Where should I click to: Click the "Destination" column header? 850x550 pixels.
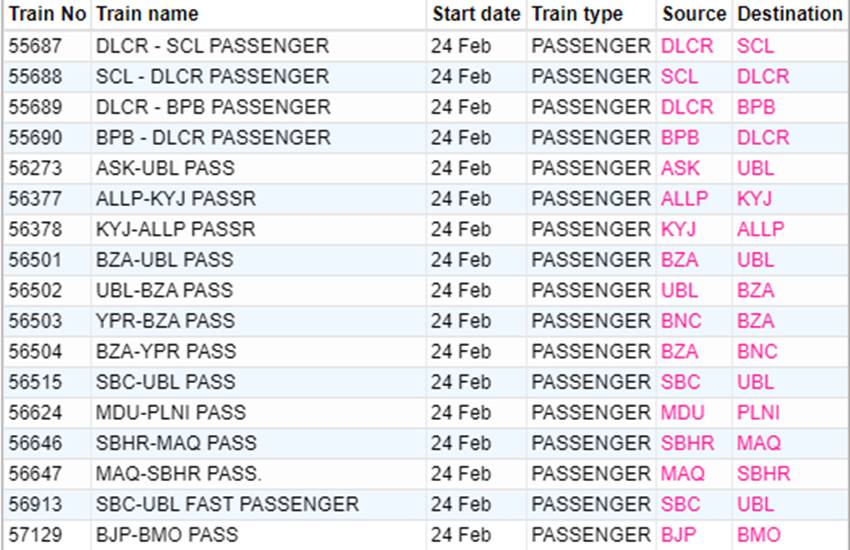(x=789, y=14)
